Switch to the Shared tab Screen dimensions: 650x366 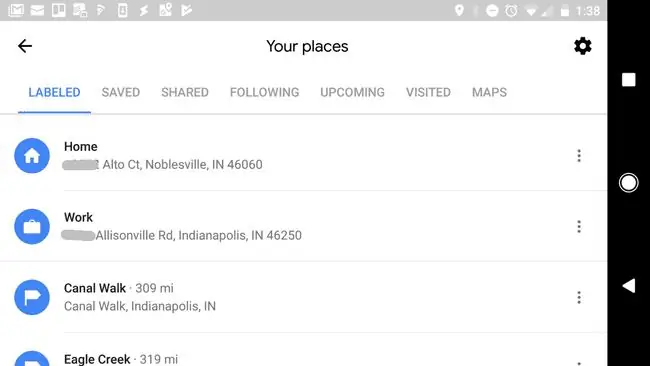click(185, 92)
